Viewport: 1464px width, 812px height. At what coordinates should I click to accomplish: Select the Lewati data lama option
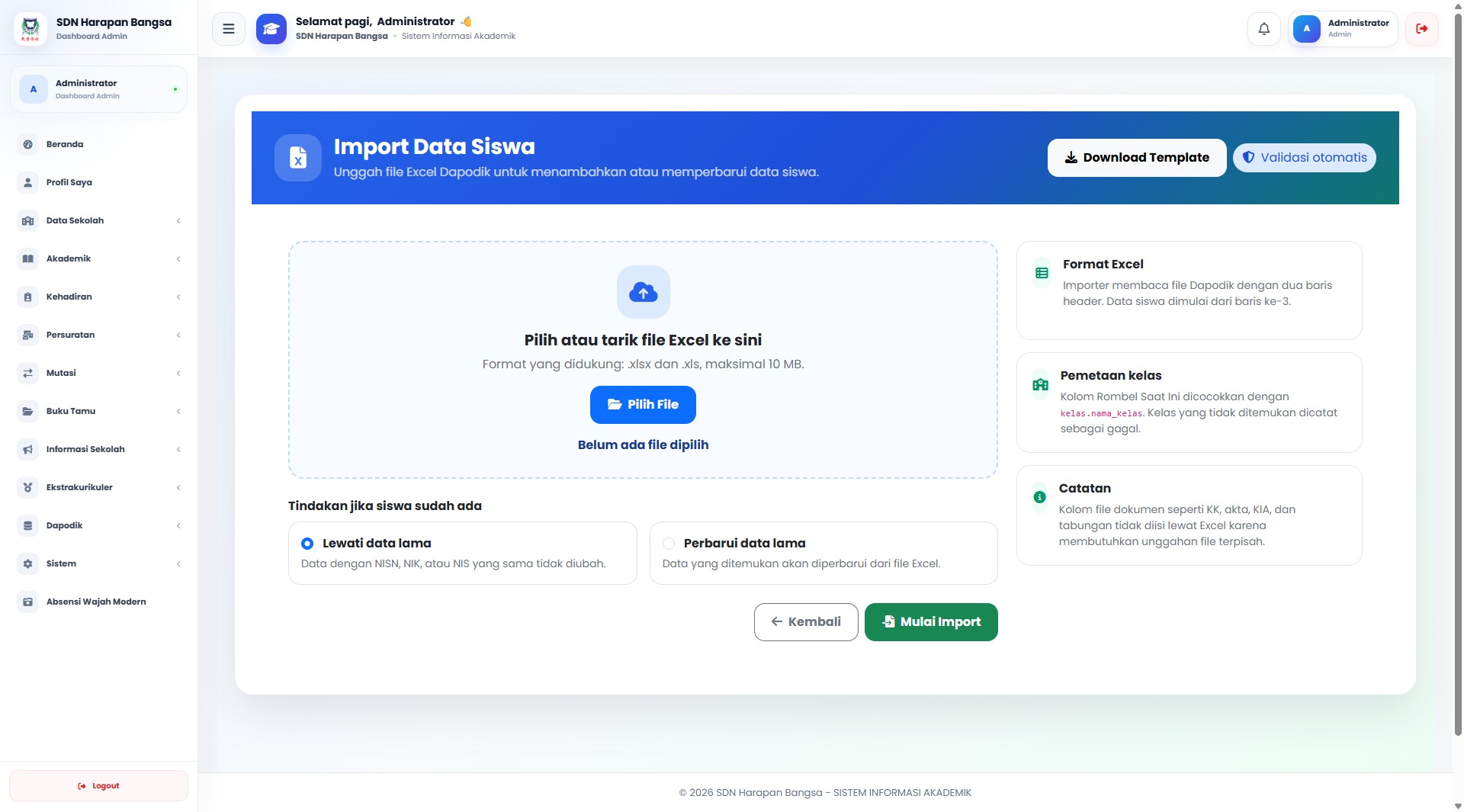(x=462, y=553)
